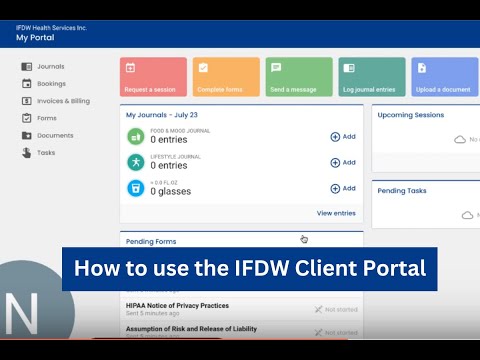Click the Upload a document card

click(445, 77)
